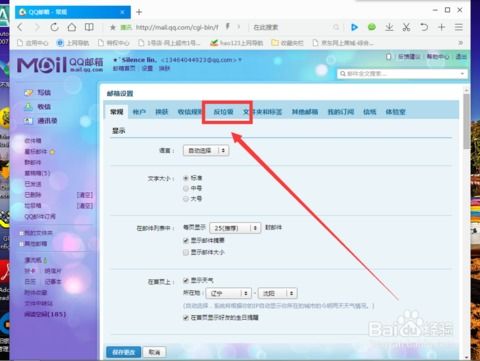Screen dimensions: 480x361
Task: Open the reading mode book icon
Action: [x=89, y=27]
